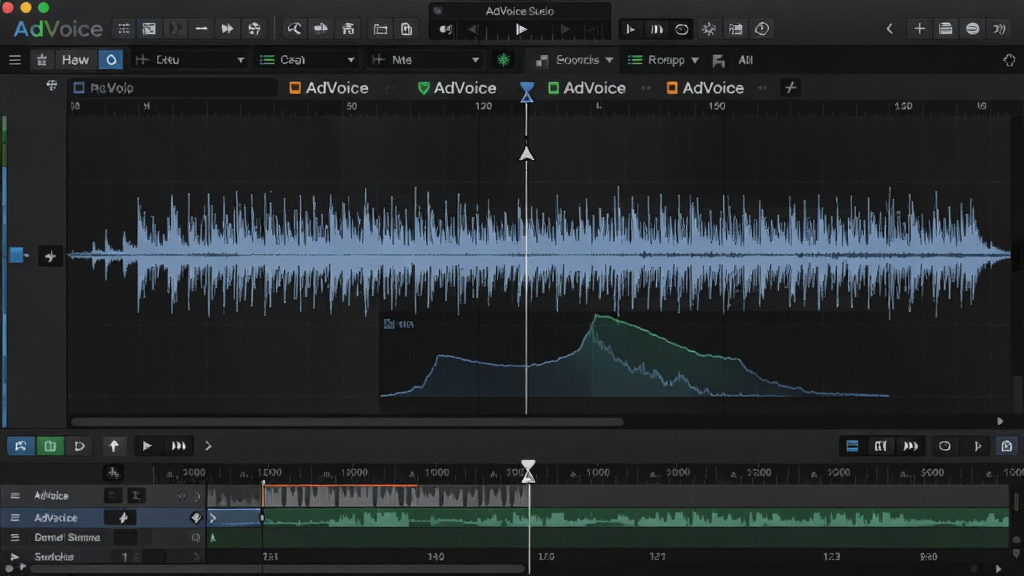This screenshot has width=1024, height=576.
Task: Click the fast-forward double arrow icon
Action: (x=227, y=29)
